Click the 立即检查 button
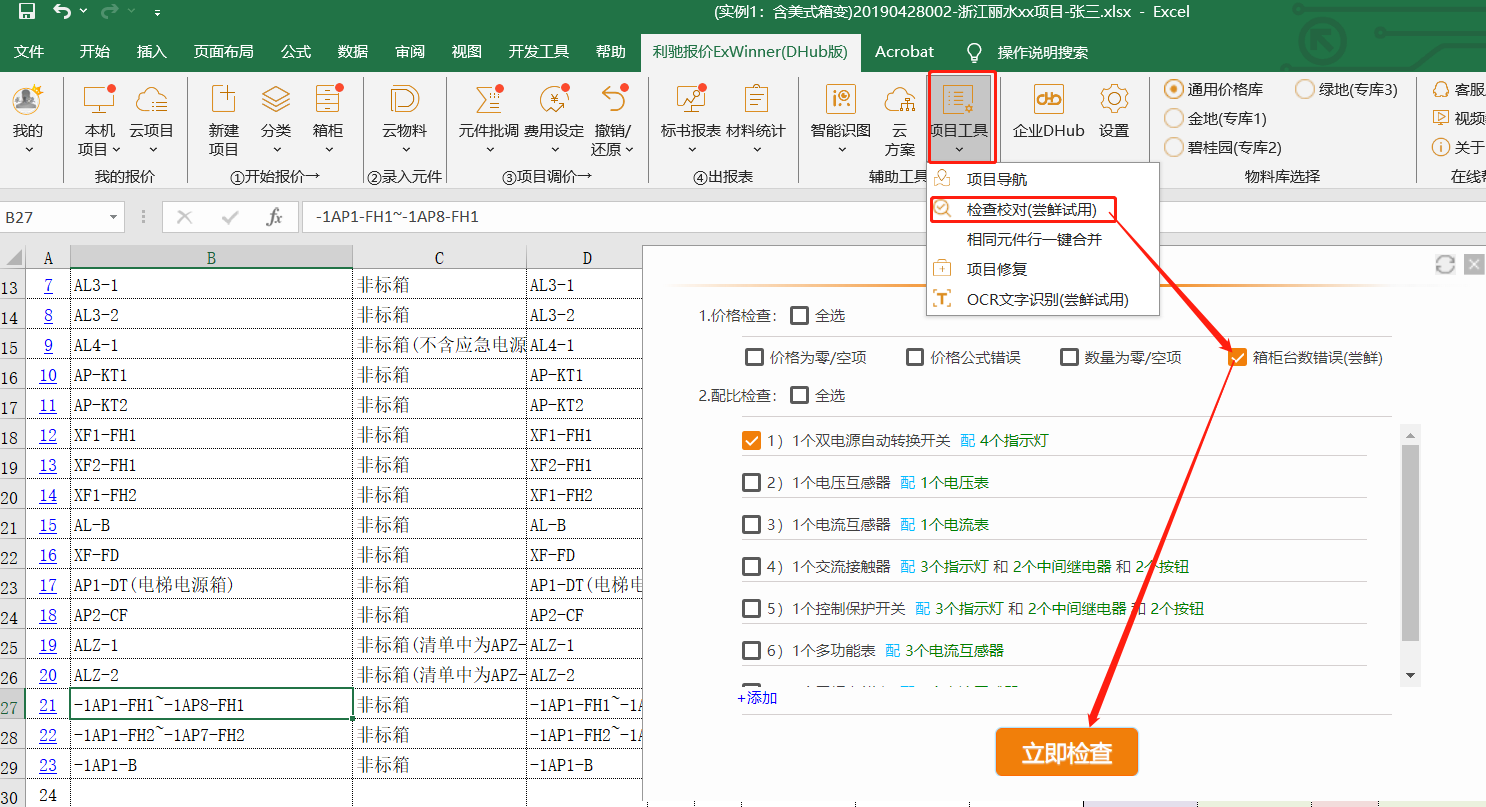Image resolution: width=1486 pixels, height=807 pixels. click(1067, 753)
